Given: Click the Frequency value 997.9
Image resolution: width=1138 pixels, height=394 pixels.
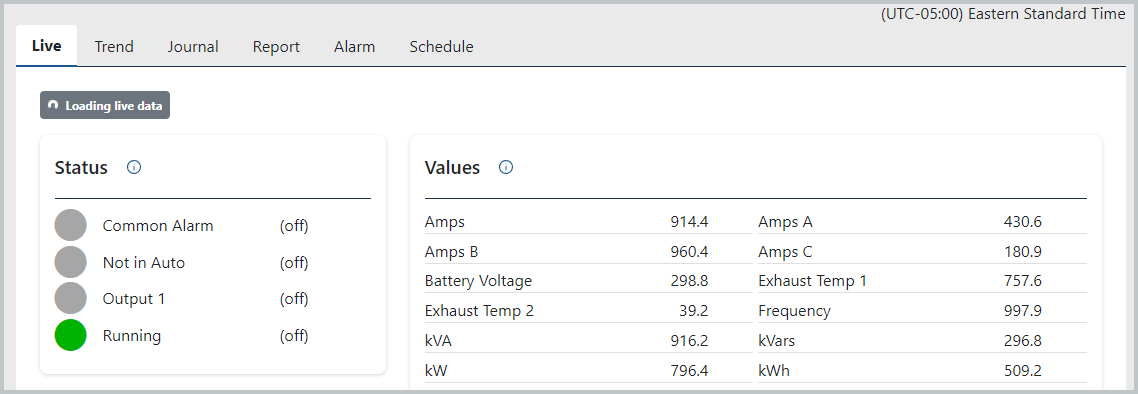Looking at the screenshot, I should (x=1023, y=311).
